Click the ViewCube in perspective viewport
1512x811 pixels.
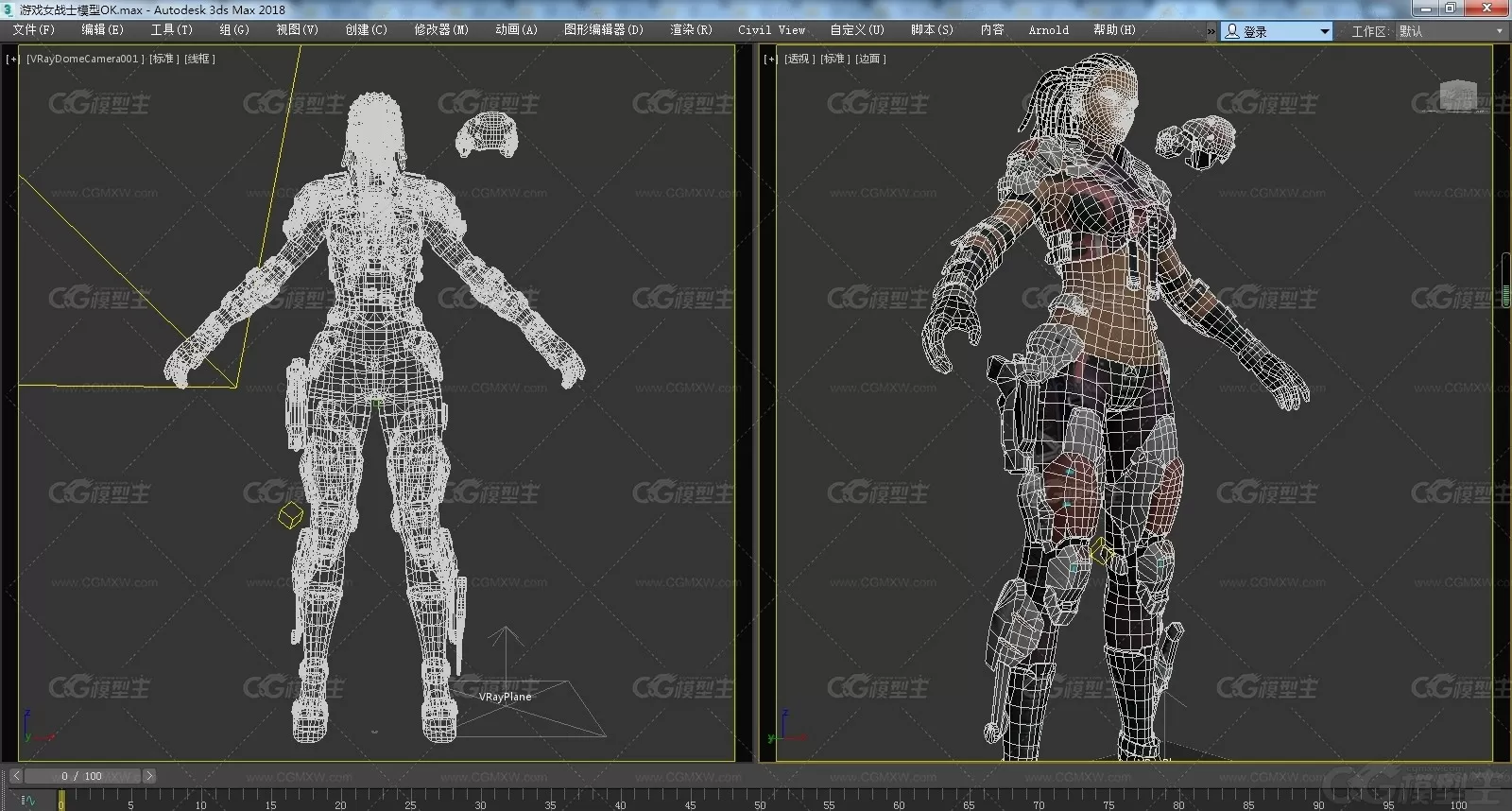click(1457, 95)
